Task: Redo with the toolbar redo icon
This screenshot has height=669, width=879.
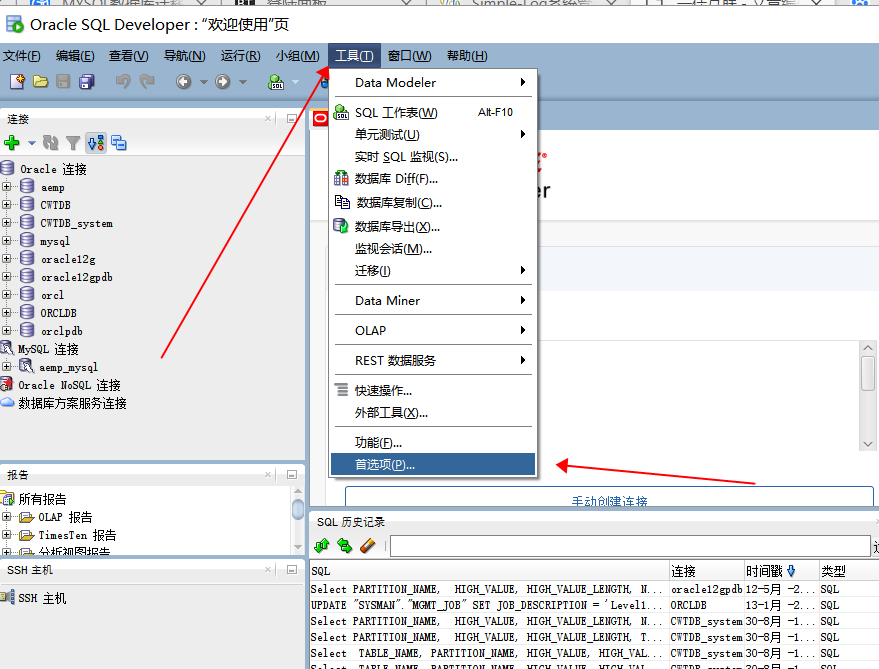Action: [x=147, y=82]
